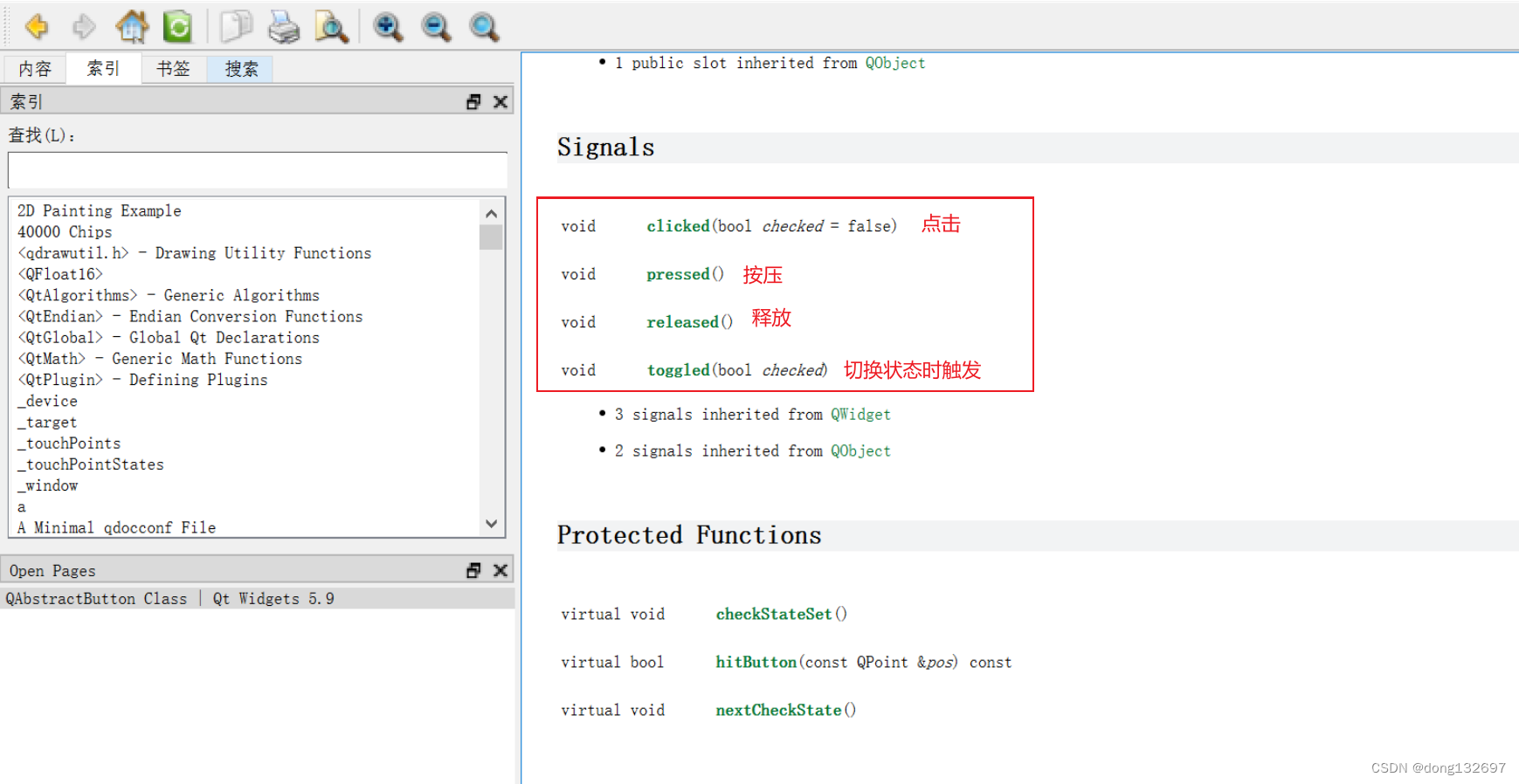Open QObject link in public slot line
1519x784 pixels.
pyautogui.click(x=895, y=63)
